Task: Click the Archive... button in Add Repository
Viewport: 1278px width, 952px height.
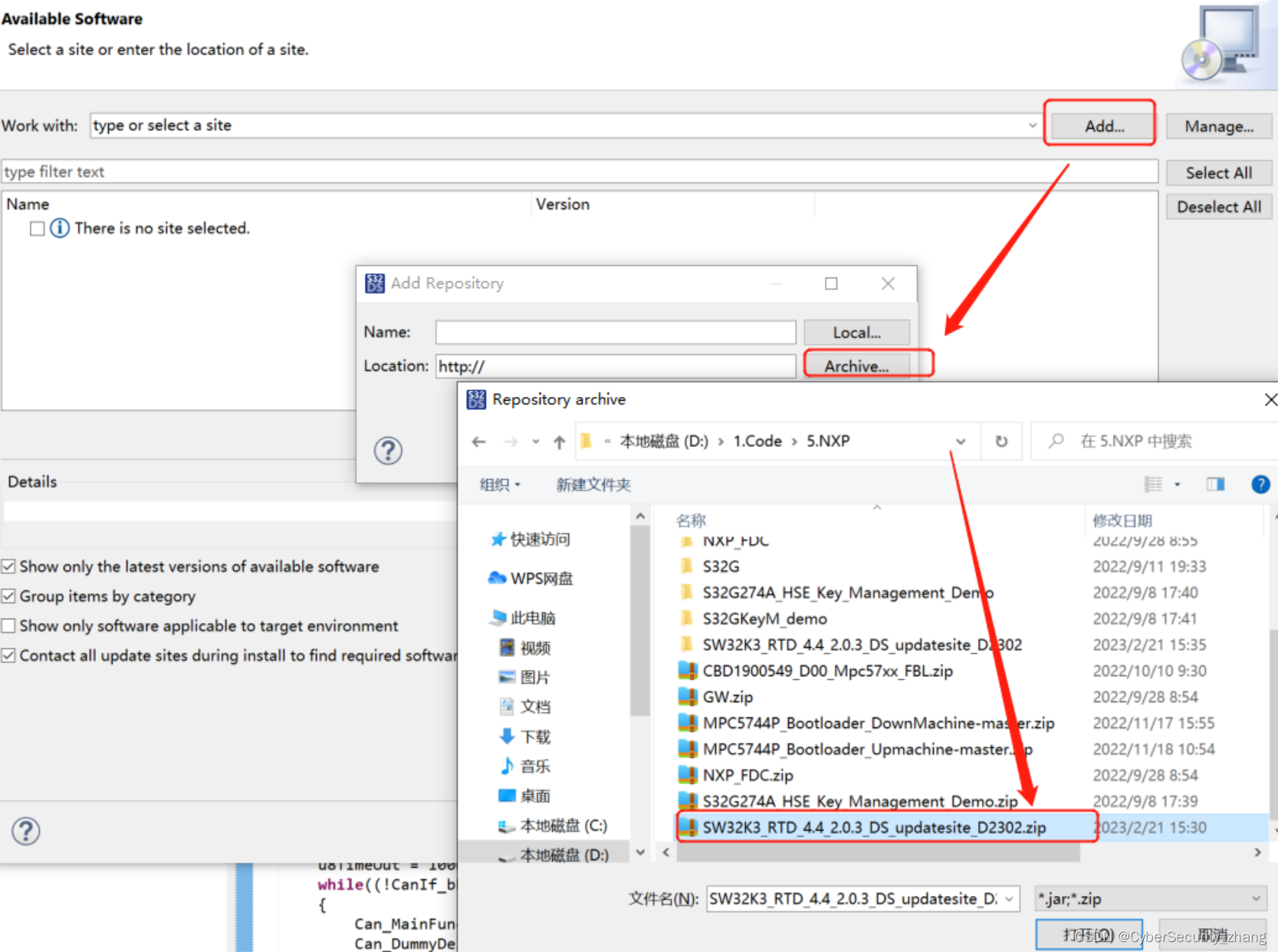Action: pos(856,366)
